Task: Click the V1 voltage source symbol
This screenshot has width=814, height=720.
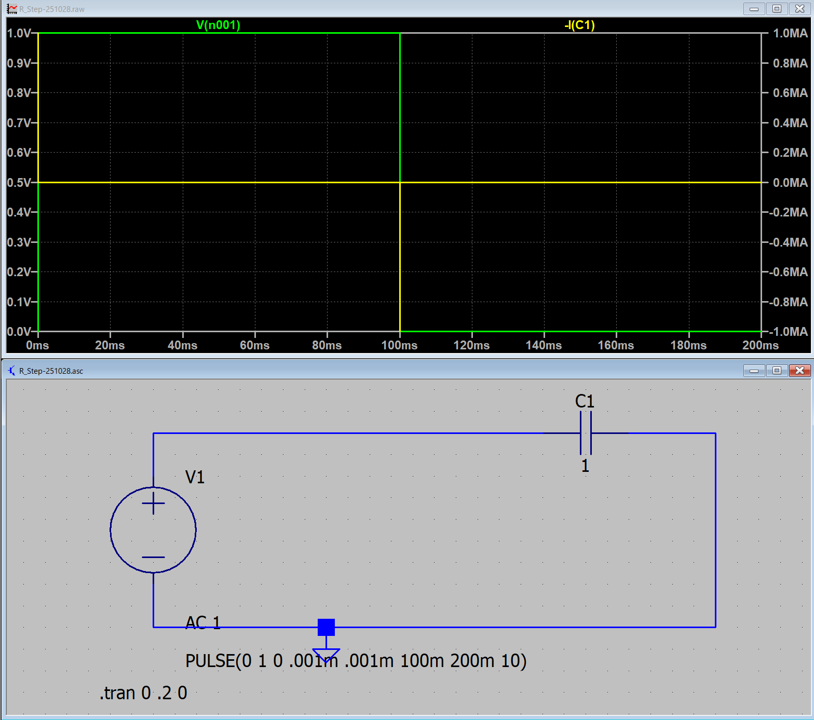Action: point(153,530)
